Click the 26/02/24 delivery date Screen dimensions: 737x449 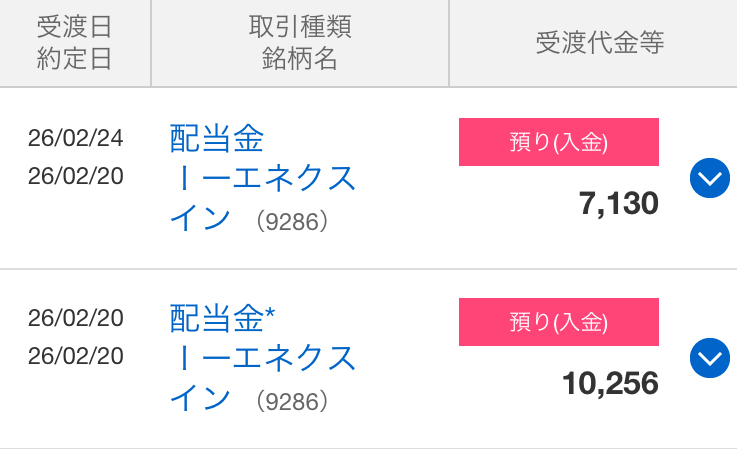click(x=76, y=139)
